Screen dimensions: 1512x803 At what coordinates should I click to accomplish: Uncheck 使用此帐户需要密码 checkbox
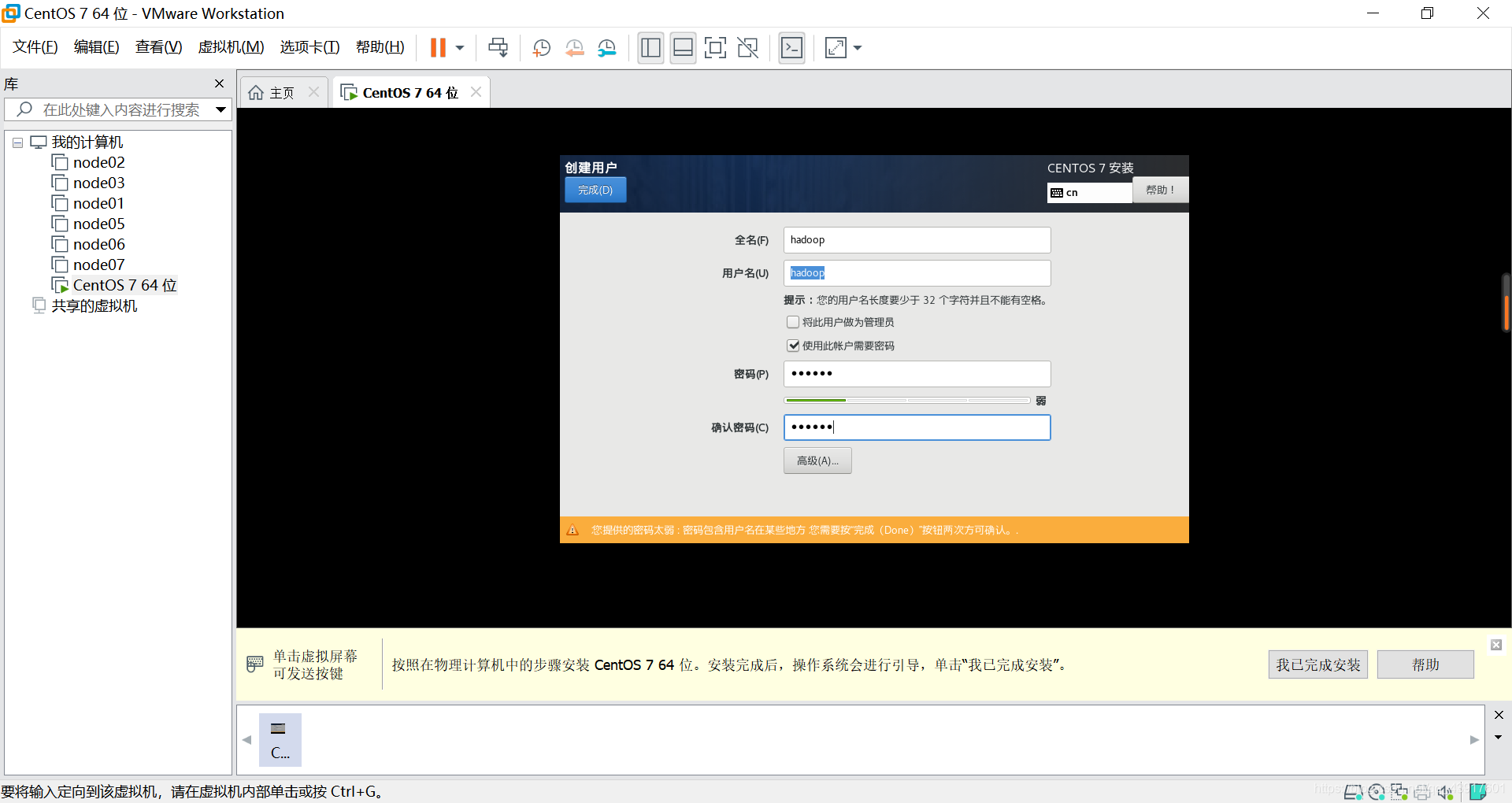pos(793,346)
